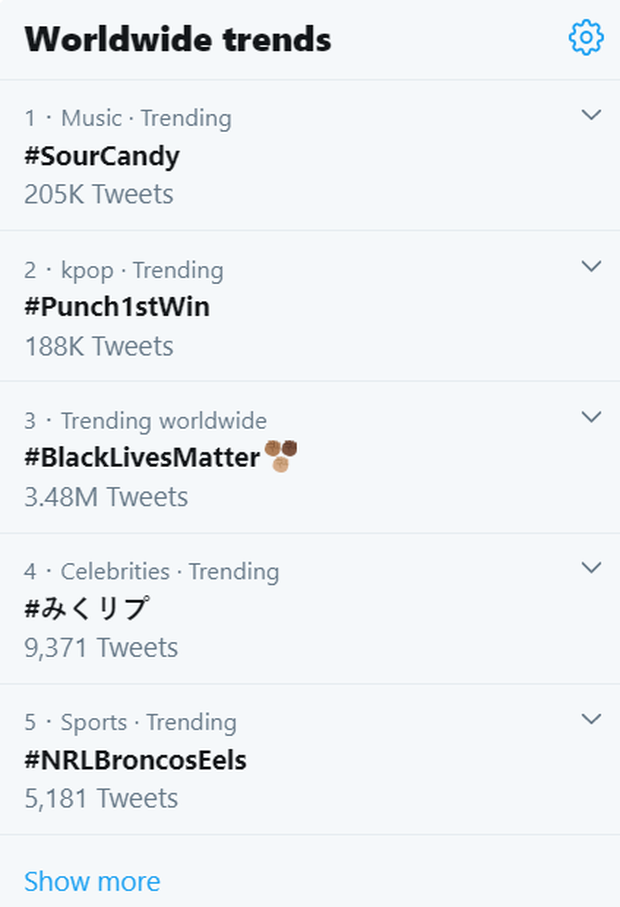Select the "2 · kpop · Trending" label

click(124, 270)
